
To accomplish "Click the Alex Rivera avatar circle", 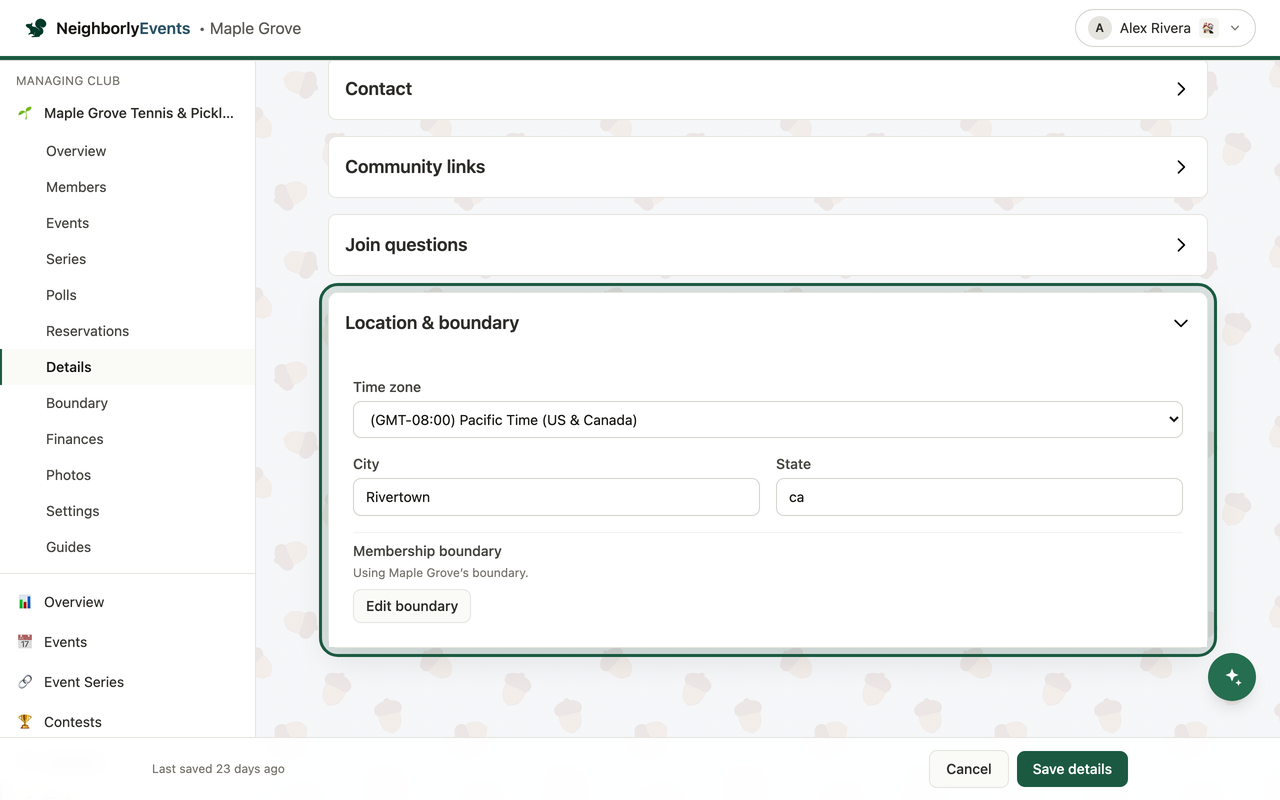I will point(1100,28).
